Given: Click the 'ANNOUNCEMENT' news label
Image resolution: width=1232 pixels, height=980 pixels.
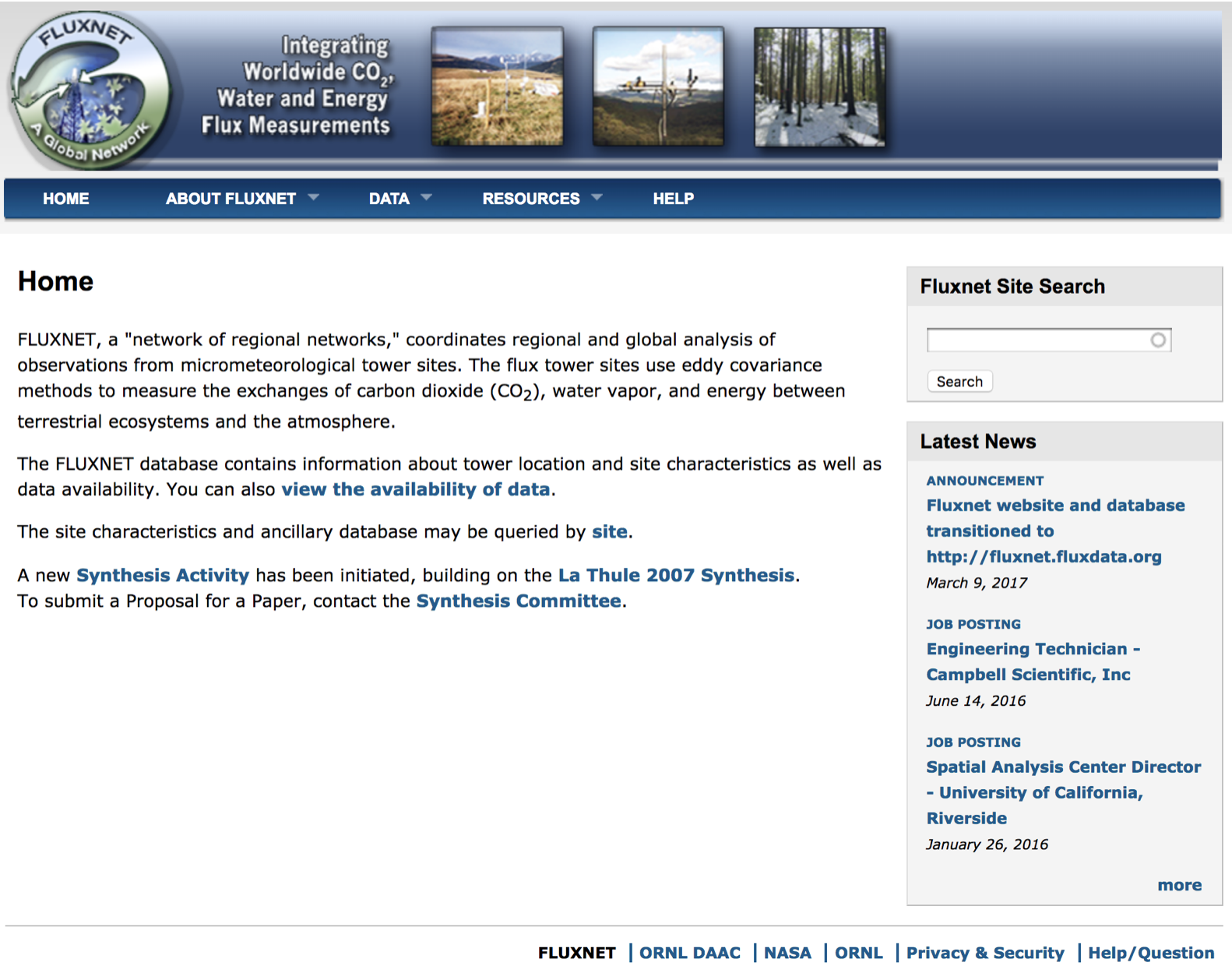Looking at the screenshot, I should pos(985,481).
